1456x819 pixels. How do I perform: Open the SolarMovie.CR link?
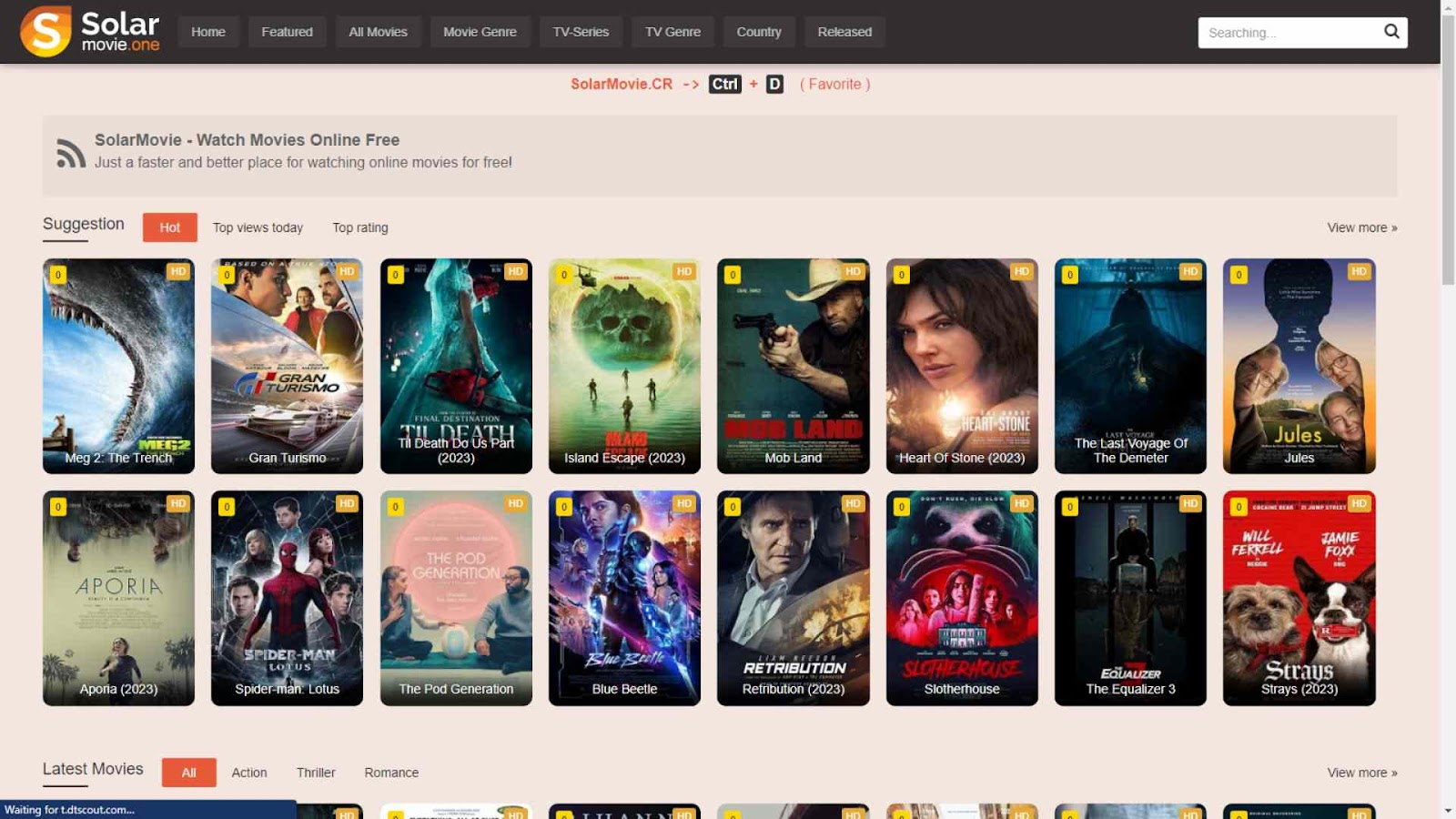(x=622, y=84)
